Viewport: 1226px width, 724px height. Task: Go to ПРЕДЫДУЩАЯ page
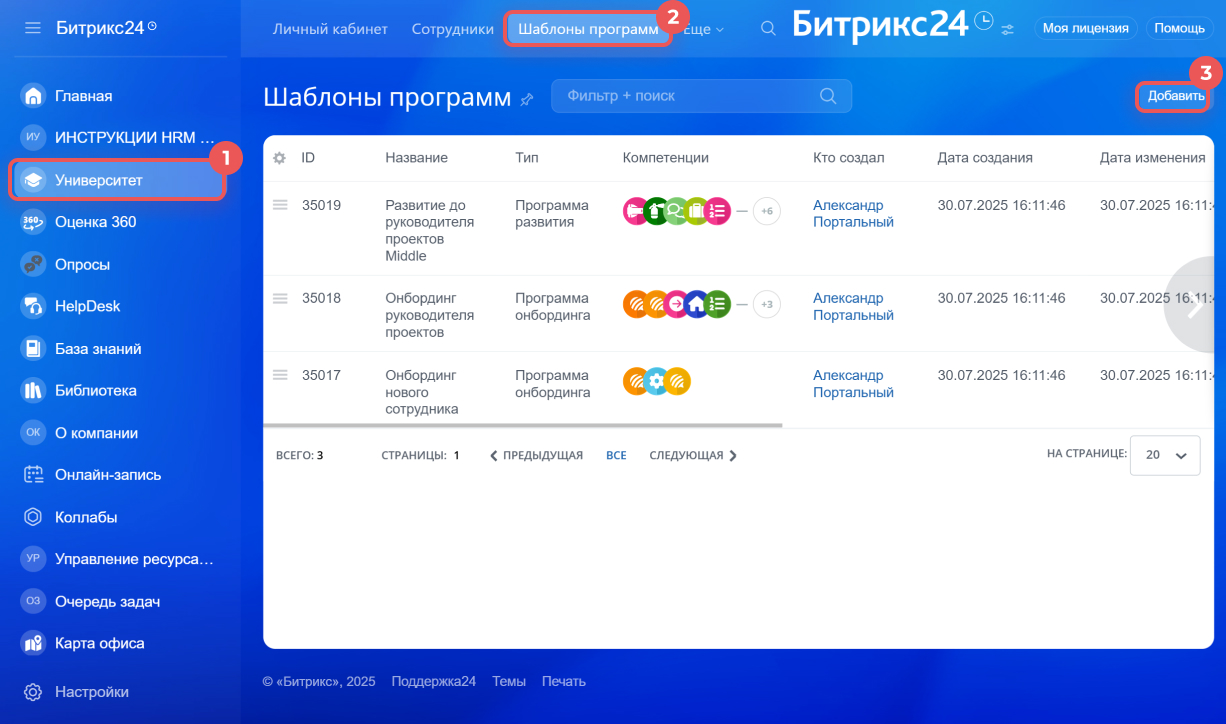(x=536, y=455)
